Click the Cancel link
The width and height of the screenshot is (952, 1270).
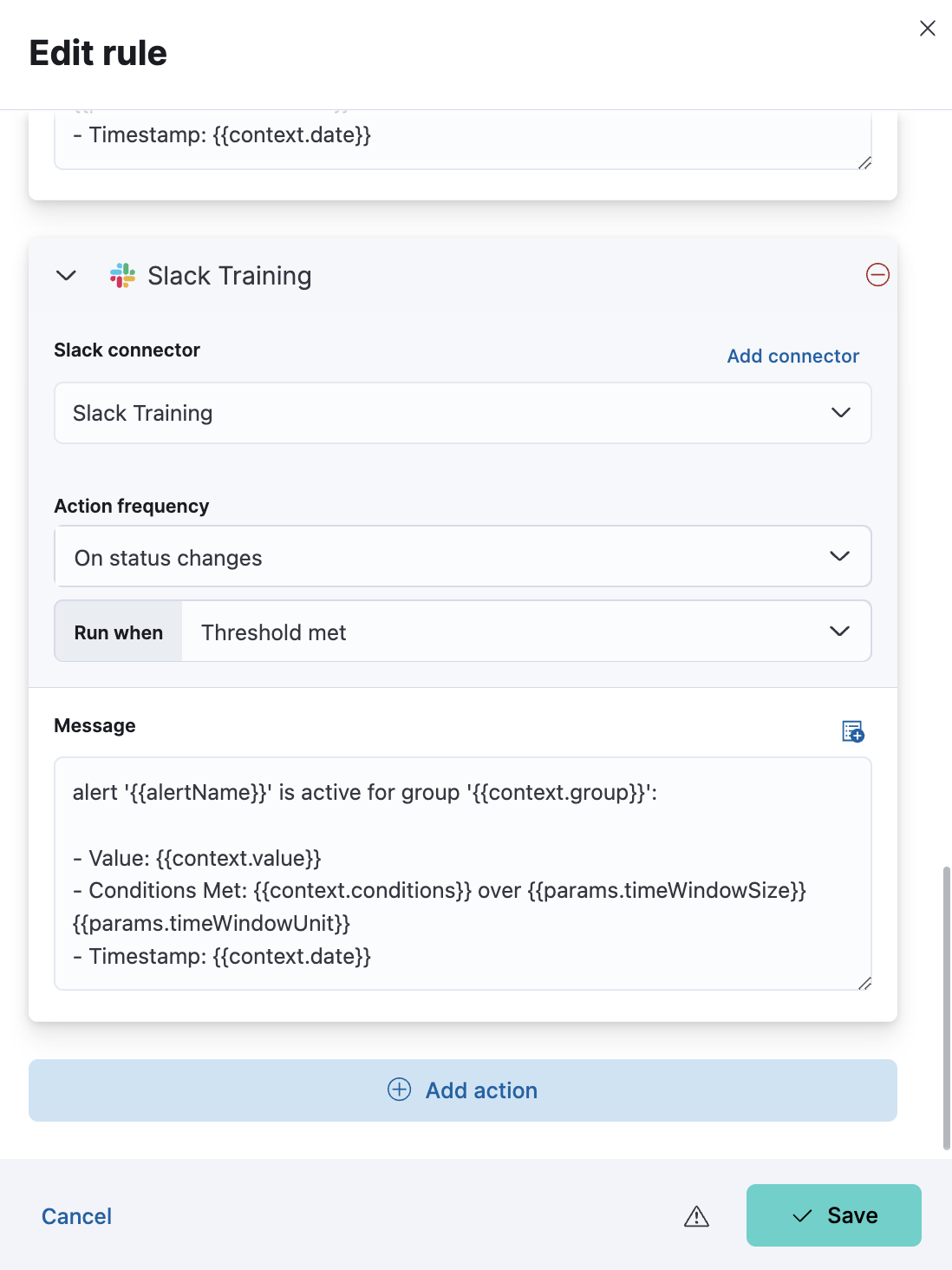[76, 1216]
